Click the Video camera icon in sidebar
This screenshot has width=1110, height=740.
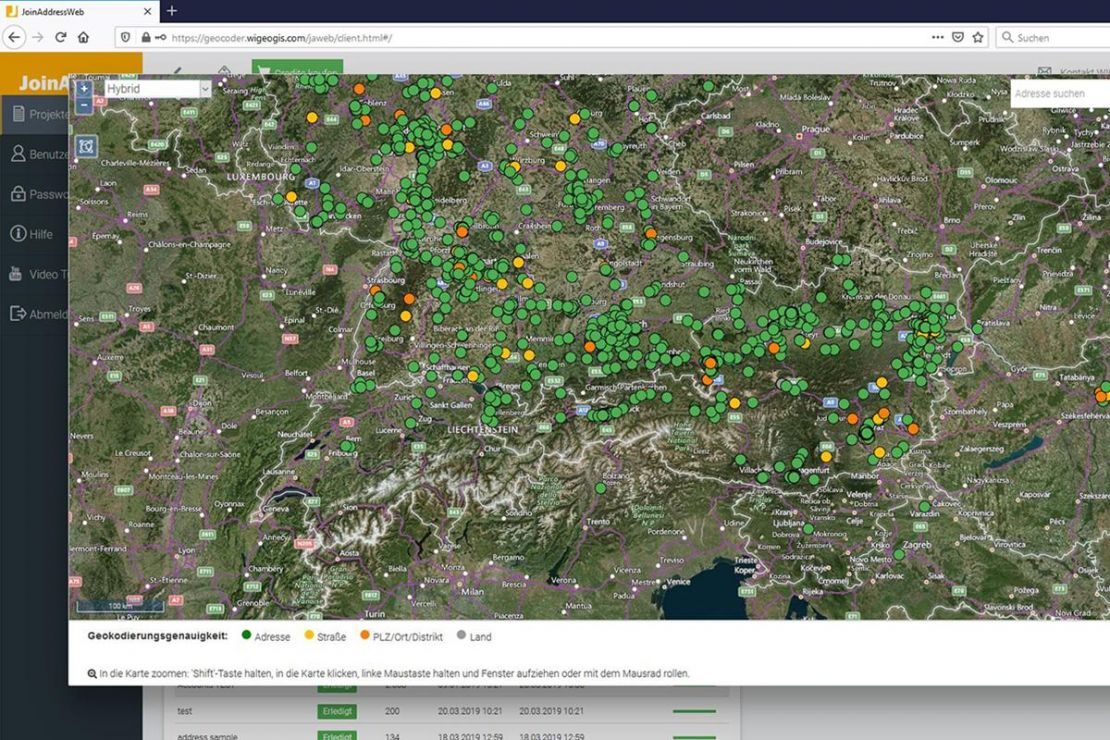tap(16, 274)
